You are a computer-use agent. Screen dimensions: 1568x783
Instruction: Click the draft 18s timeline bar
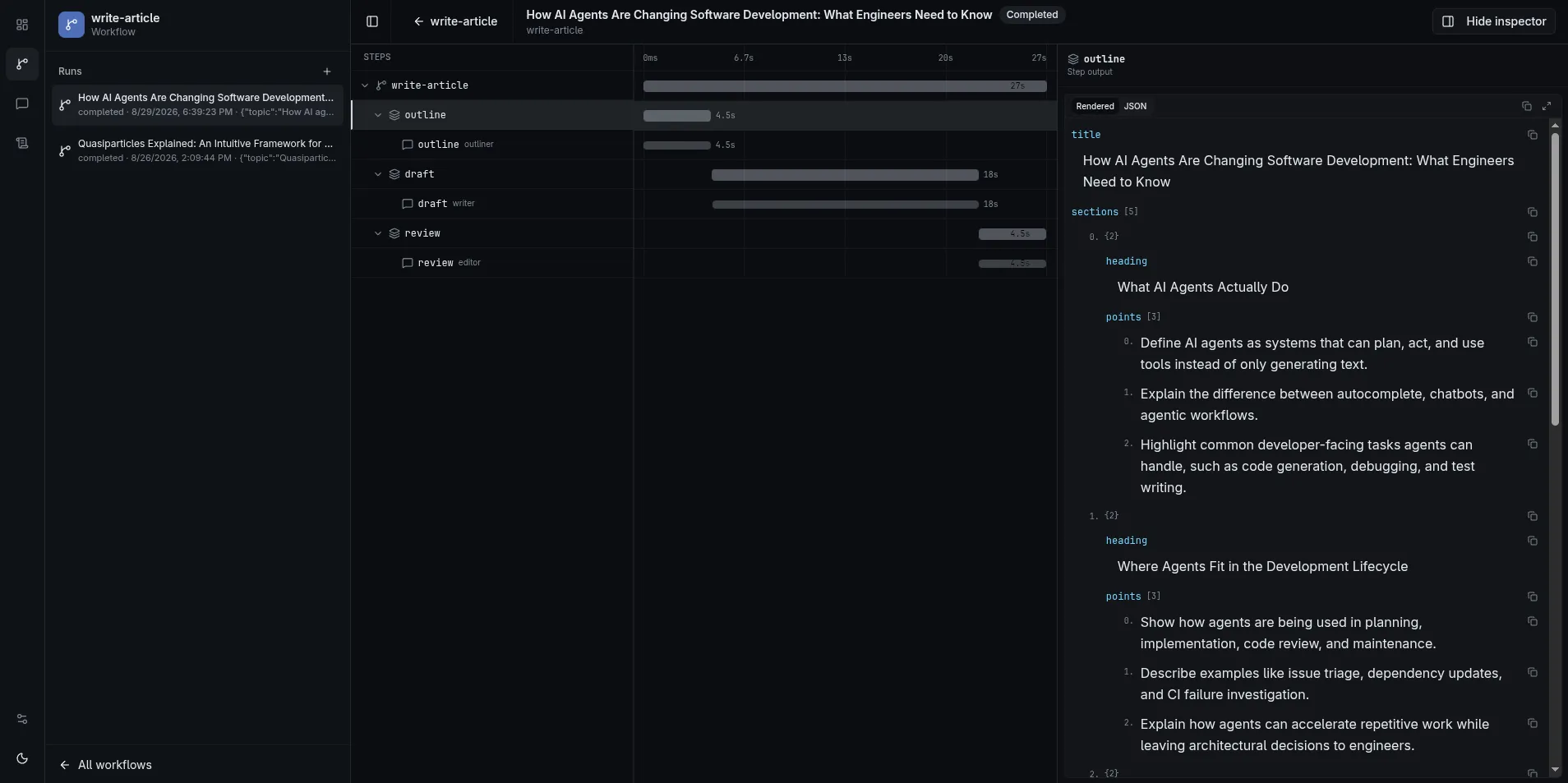[x=845, y=175]
